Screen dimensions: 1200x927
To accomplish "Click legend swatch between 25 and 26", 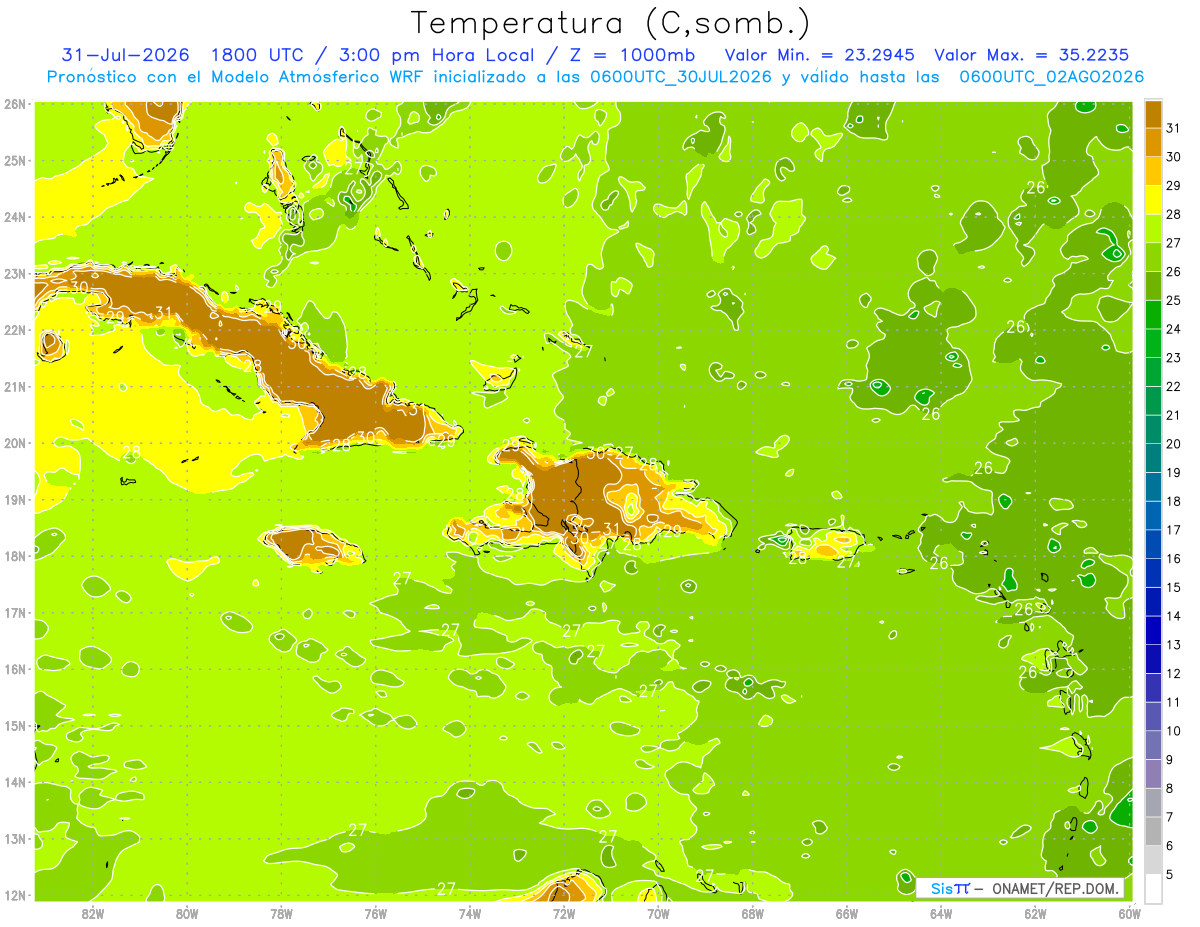I will click(1153, 285).
